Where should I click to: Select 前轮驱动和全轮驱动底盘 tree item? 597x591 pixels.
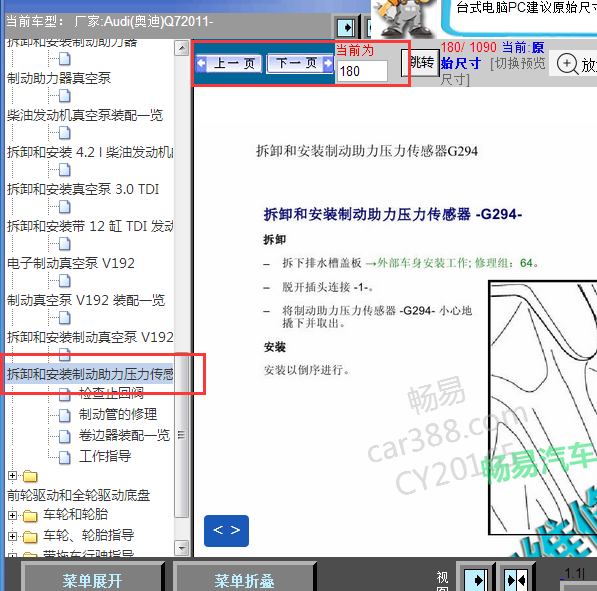[x=78, y=495]
